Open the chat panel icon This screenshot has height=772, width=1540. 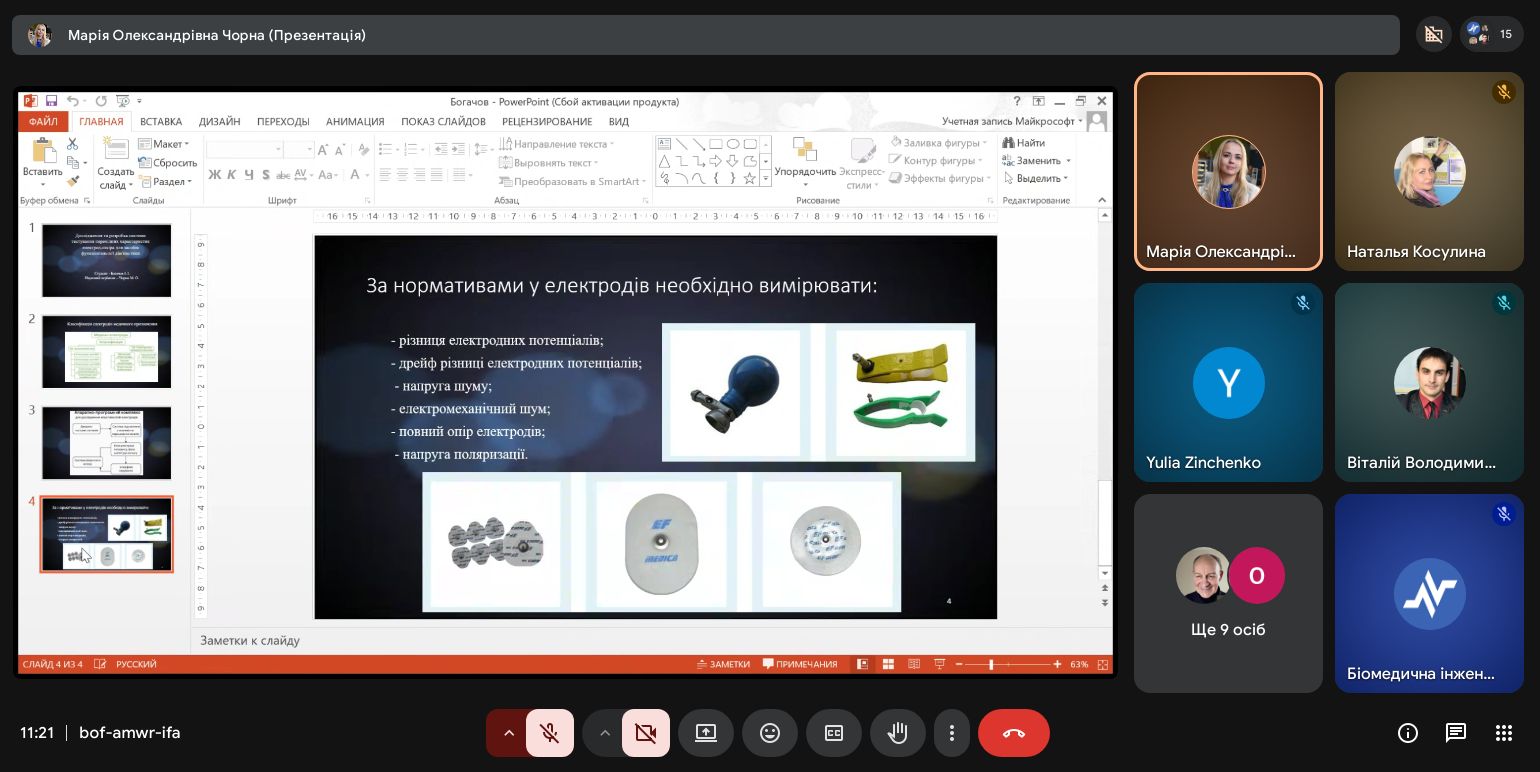pyautogui.click(x=1455, y=733)
